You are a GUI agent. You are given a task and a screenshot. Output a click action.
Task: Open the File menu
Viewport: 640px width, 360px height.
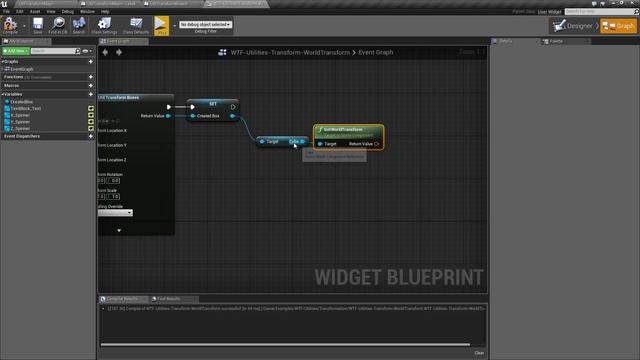coord(6,11)
